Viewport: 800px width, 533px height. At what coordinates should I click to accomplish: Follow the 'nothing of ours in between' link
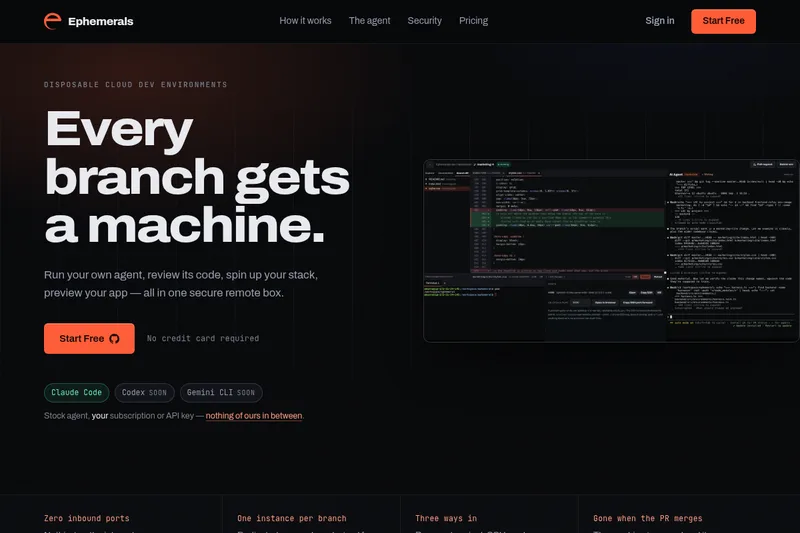[254, 416]
